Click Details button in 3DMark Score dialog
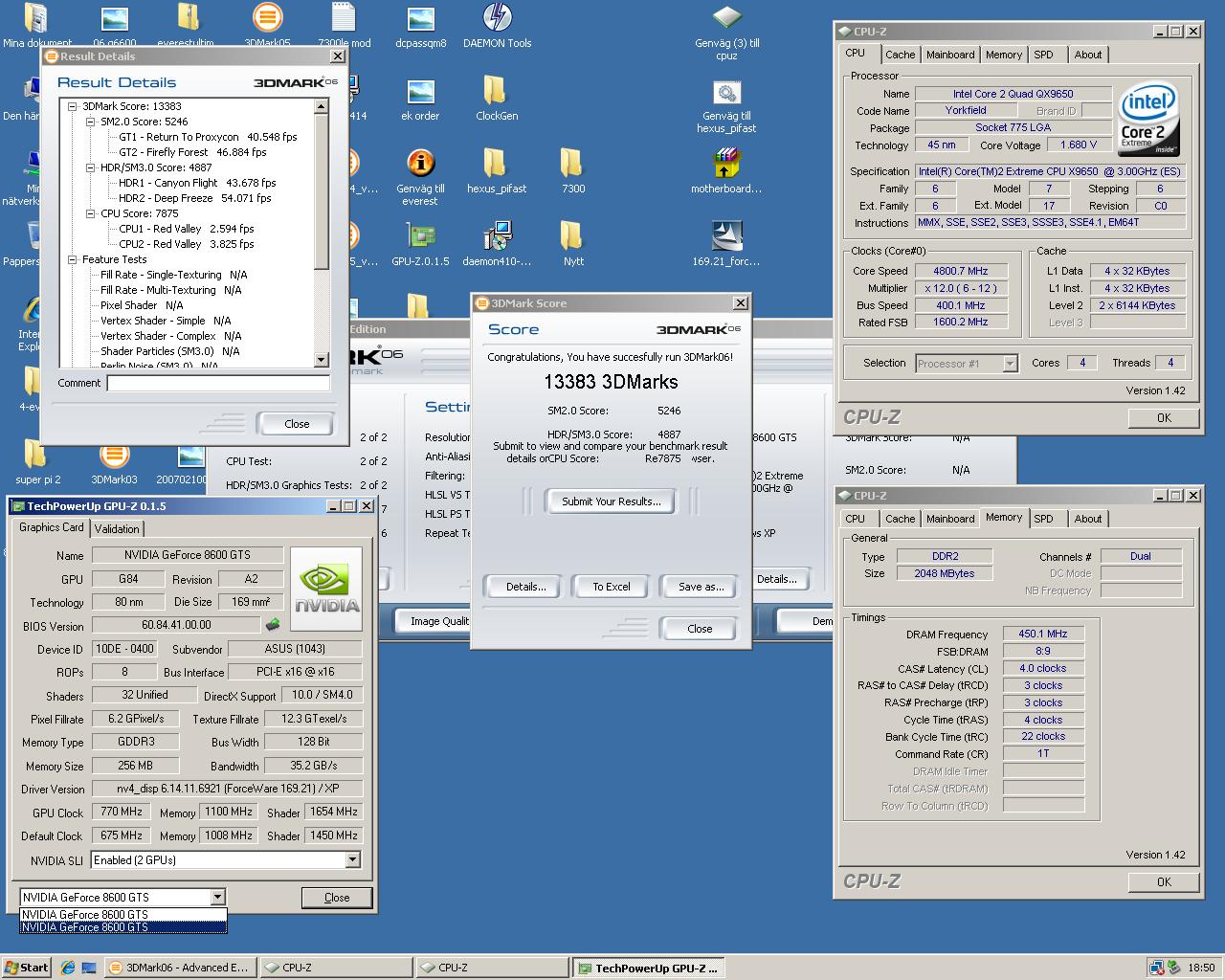The height and width of the screenshot is (980, 1225). (x=525, y=587)
